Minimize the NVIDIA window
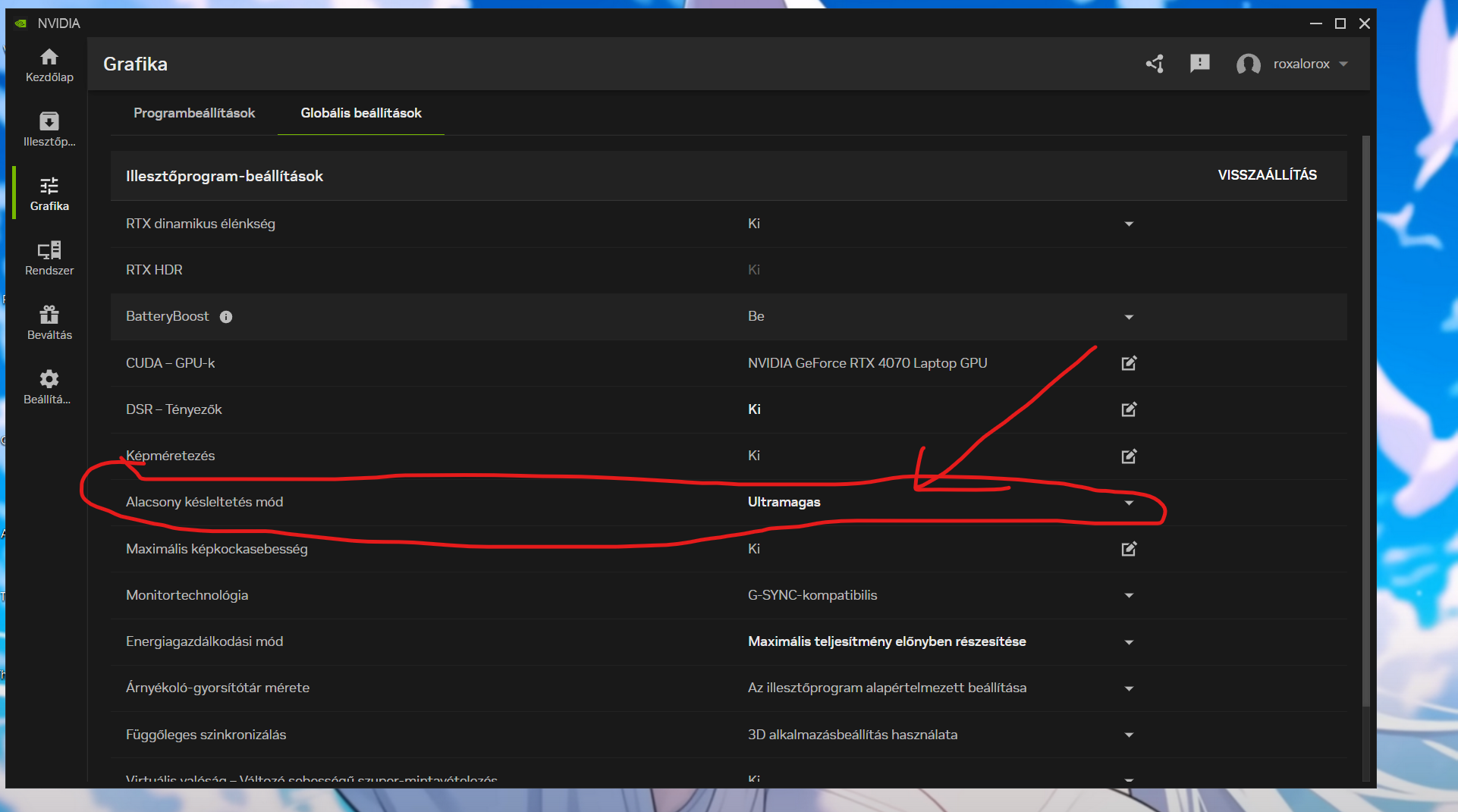Image resolution: width=1458 pixels, height=812 pixels. coord(1316,24)
